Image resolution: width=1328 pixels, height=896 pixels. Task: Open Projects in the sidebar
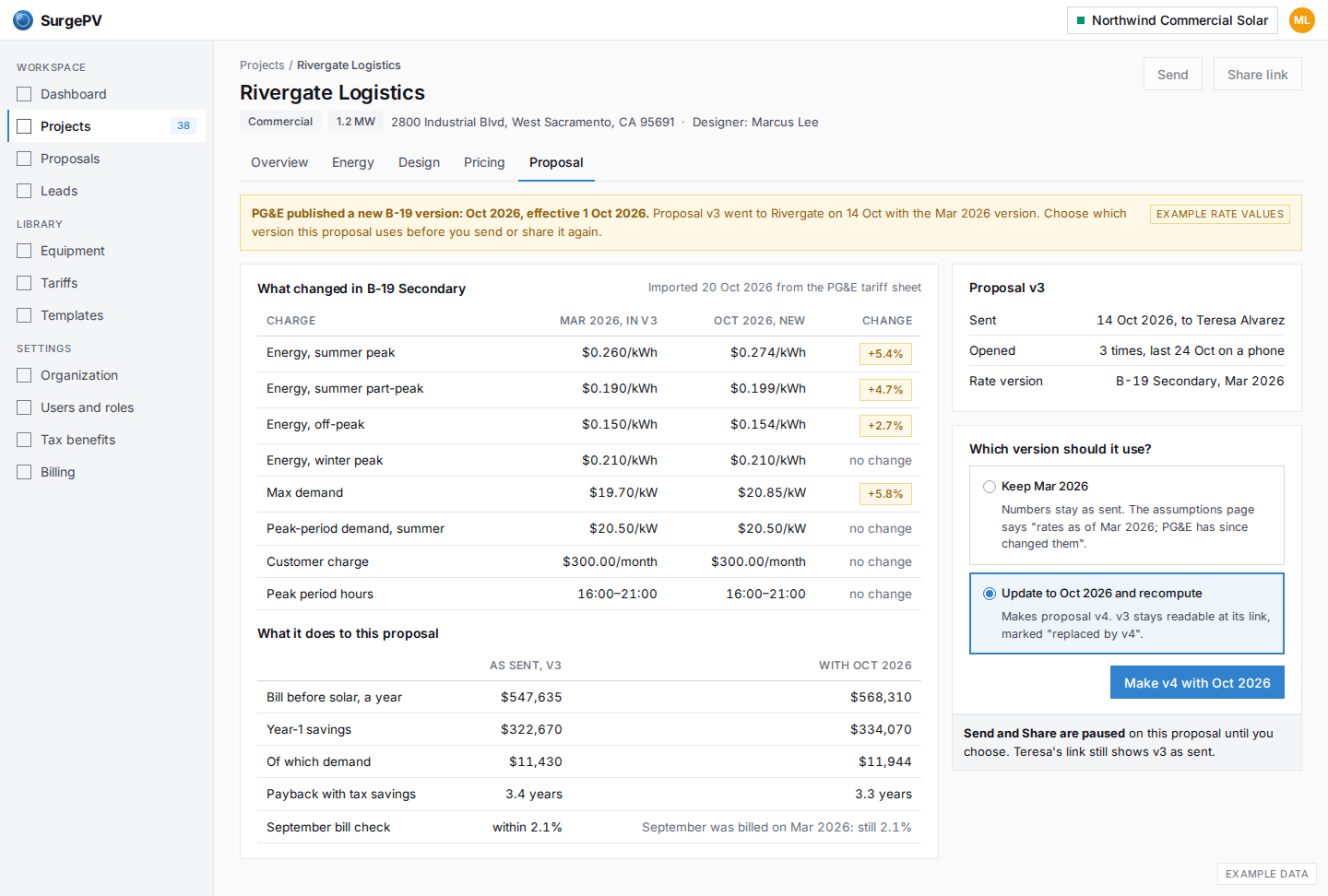point(107,126)
